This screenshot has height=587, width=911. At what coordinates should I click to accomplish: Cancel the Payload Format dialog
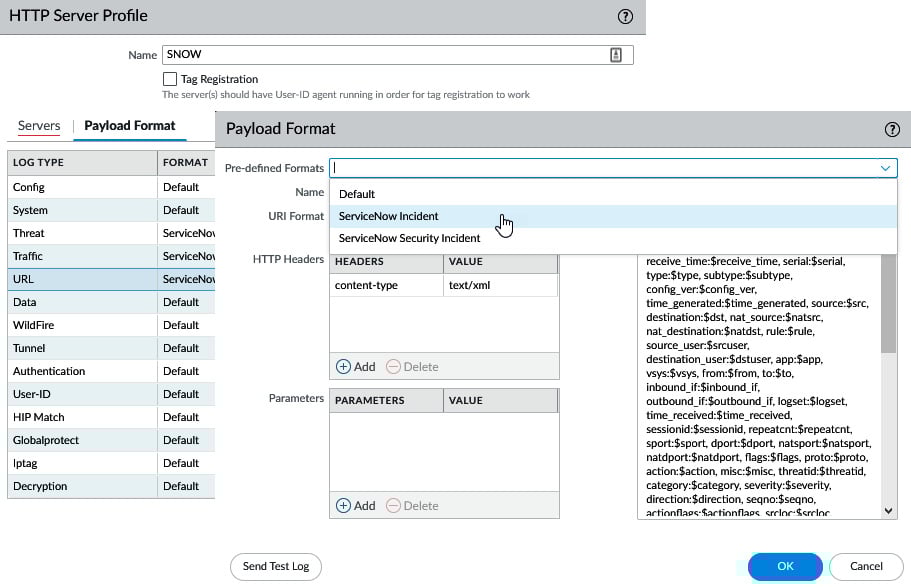[866, 567]
